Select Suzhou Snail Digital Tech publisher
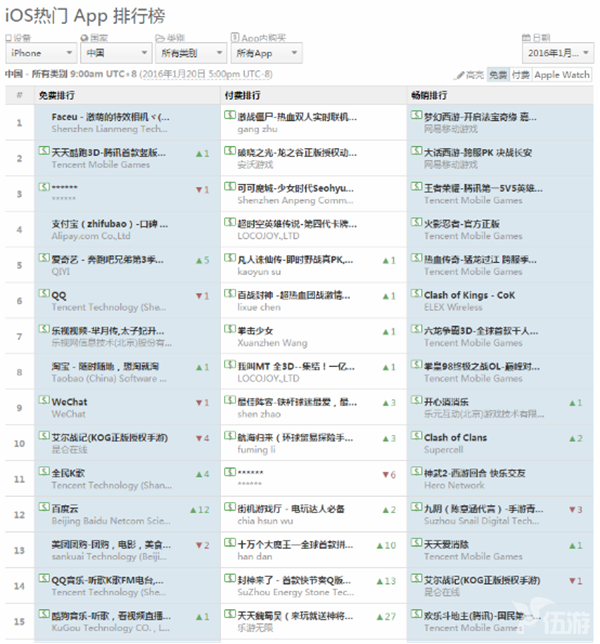Screen dimensions: 600x644 point(481,521)
